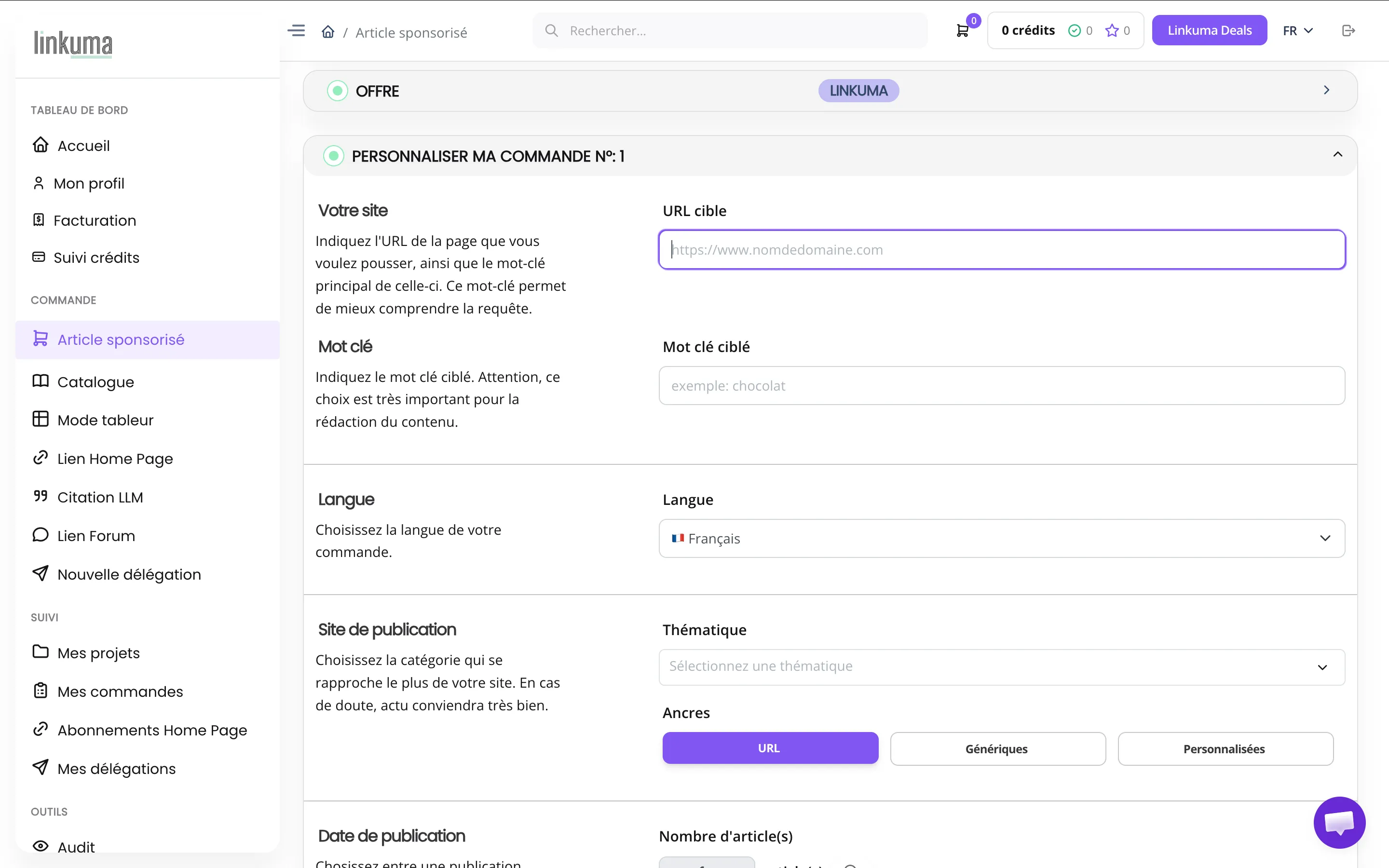Select Article sponsorisé menu item
This screenshot has width=1389, height=868.
148,340
